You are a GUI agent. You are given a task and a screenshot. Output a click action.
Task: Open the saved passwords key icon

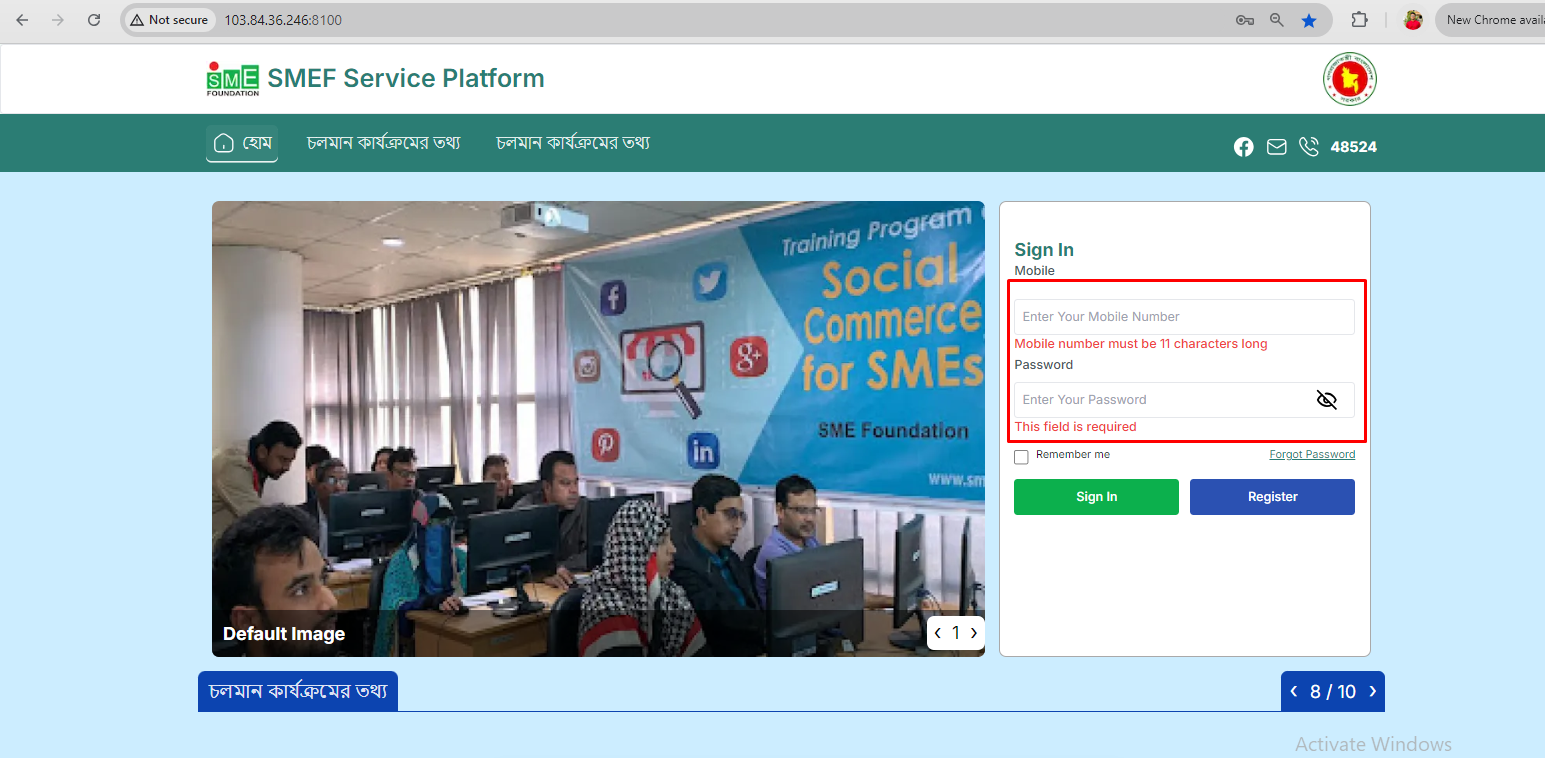1245,20
